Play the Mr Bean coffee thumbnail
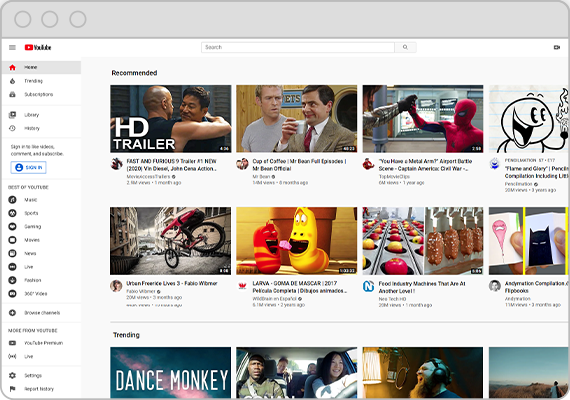The width and height of the screenshot is (570, 400). [297, 119]
